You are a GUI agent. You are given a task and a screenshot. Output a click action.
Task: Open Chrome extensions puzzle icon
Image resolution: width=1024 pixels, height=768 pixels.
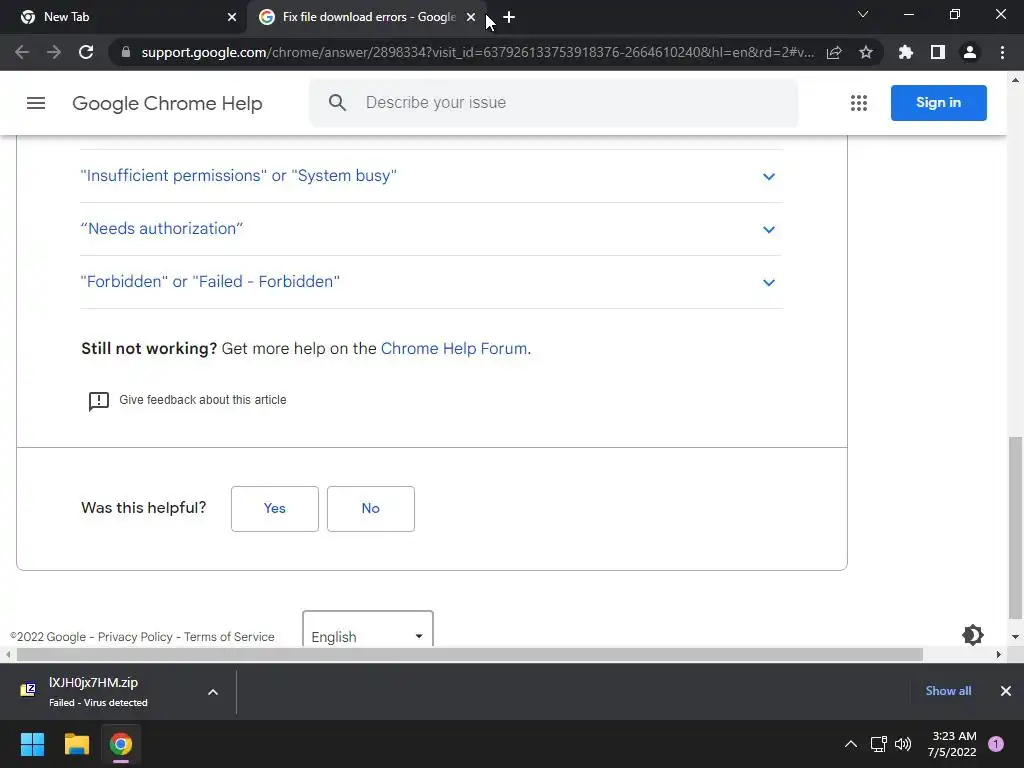point(906,52)
